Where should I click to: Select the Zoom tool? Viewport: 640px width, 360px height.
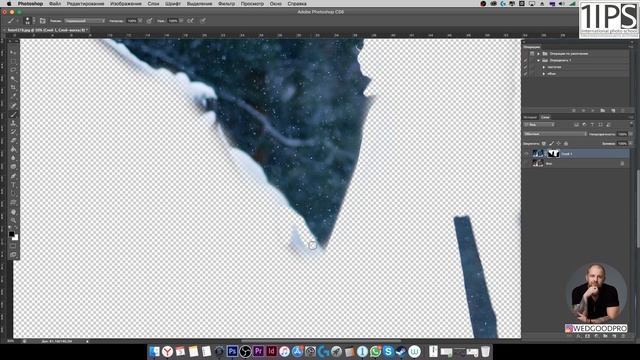[13, 220]
